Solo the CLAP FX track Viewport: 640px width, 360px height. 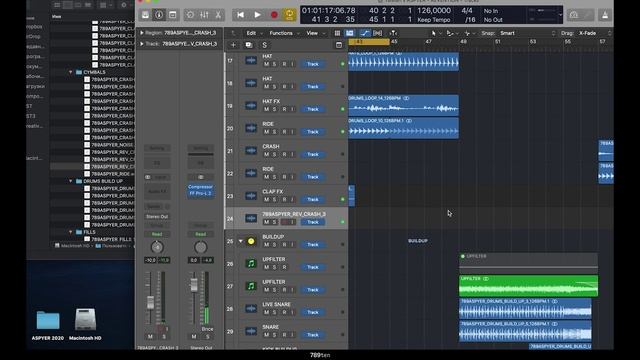point(274,200)
